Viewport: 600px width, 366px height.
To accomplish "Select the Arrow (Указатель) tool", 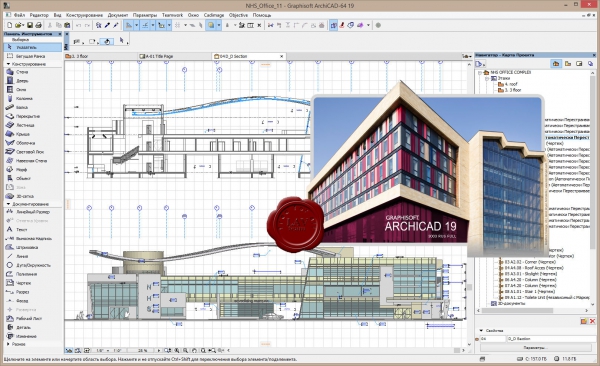I will 32,47.
